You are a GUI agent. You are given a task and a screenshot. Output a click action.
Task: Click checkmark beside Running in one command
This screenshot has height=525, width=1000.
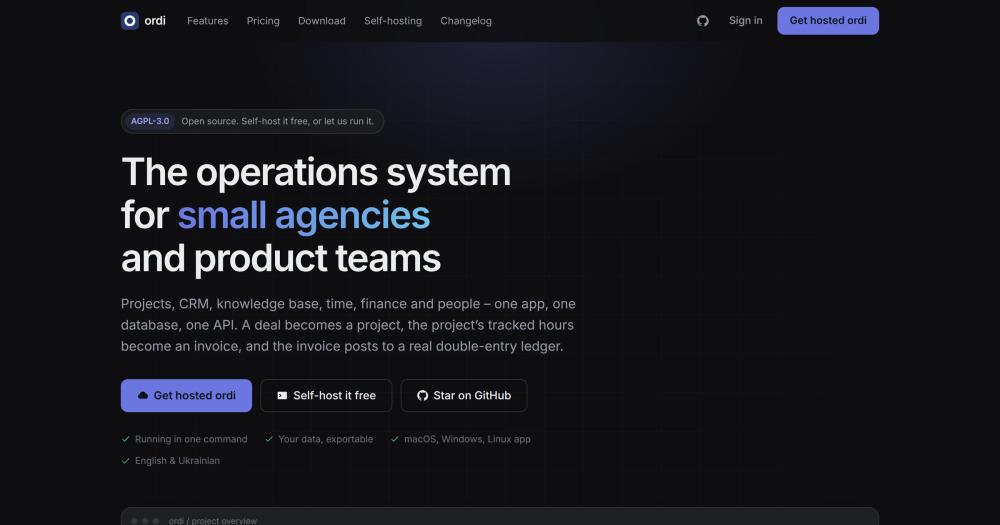tap(126, 439)
